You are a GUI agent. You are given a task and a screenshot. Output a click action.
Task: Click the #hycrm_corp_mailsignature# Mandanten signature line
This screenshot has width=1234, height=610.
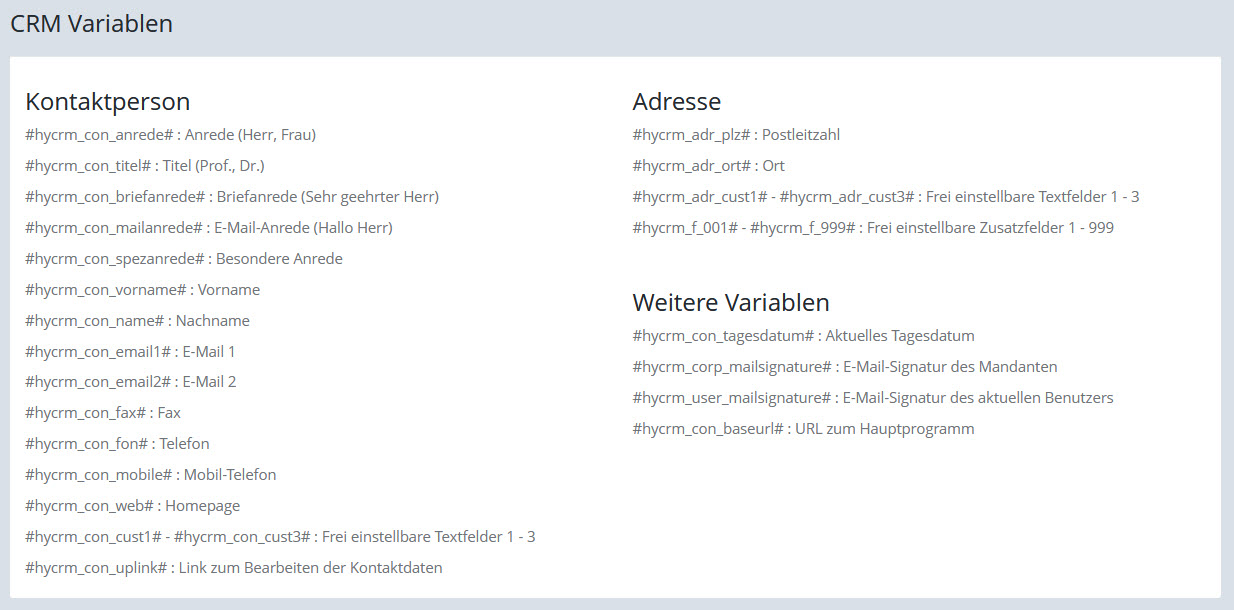tap(845, 367)
